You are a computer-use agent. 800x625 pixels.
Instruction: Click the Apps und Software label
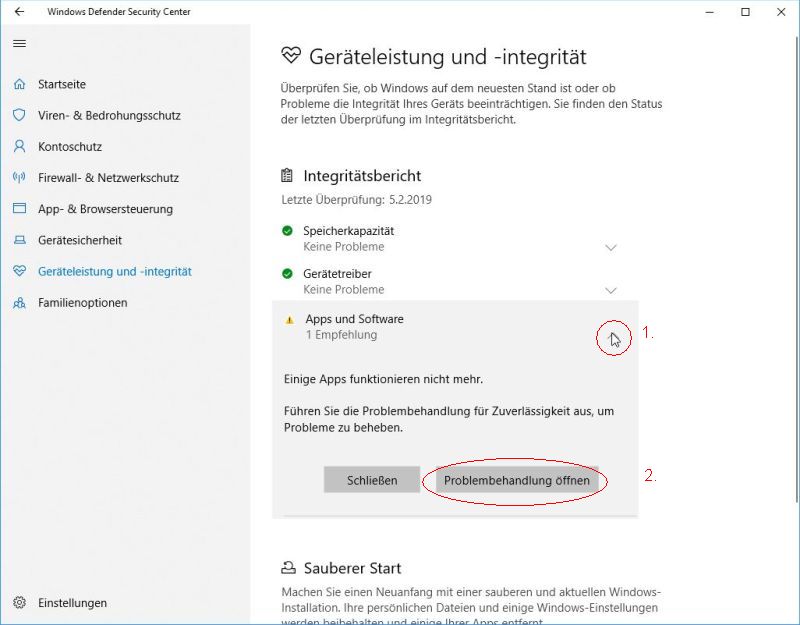[x=355, y=319]
